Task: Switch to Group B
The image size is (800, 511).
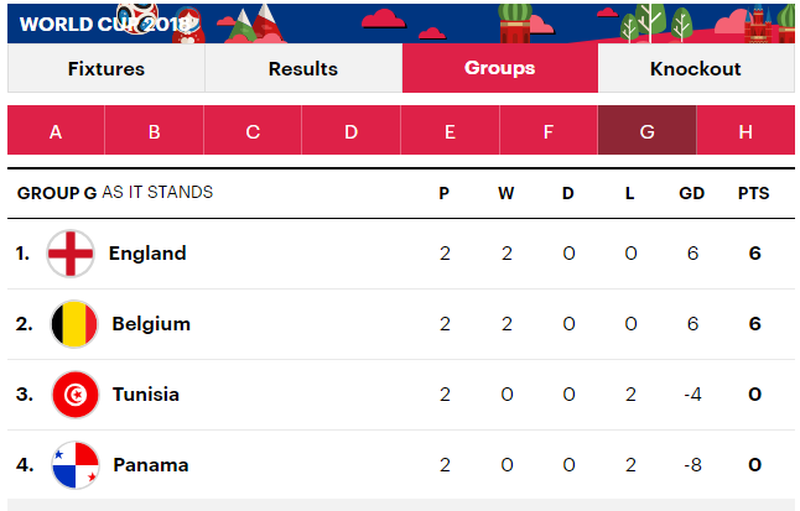Action: point(154,131)
